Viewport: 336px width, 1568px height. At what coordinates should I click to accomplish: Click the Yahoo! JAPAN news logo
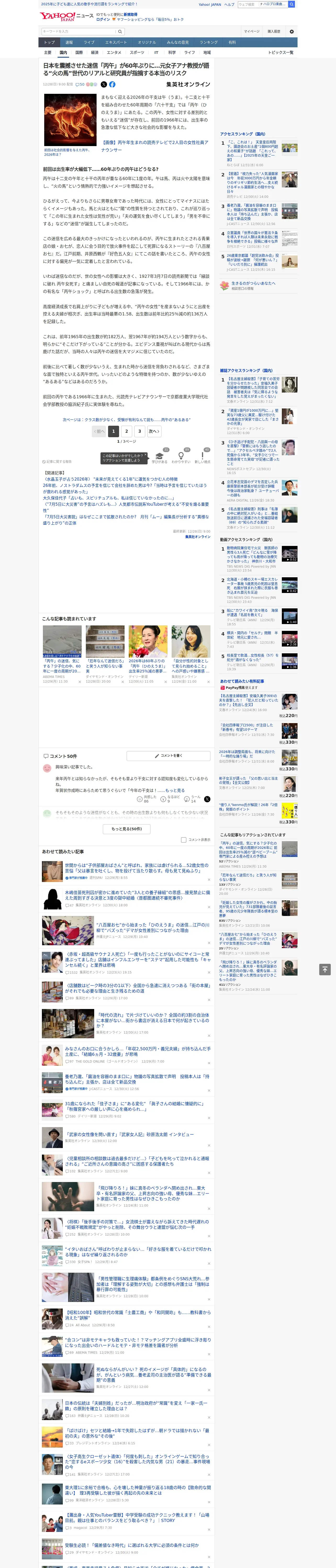click(67, 16)
